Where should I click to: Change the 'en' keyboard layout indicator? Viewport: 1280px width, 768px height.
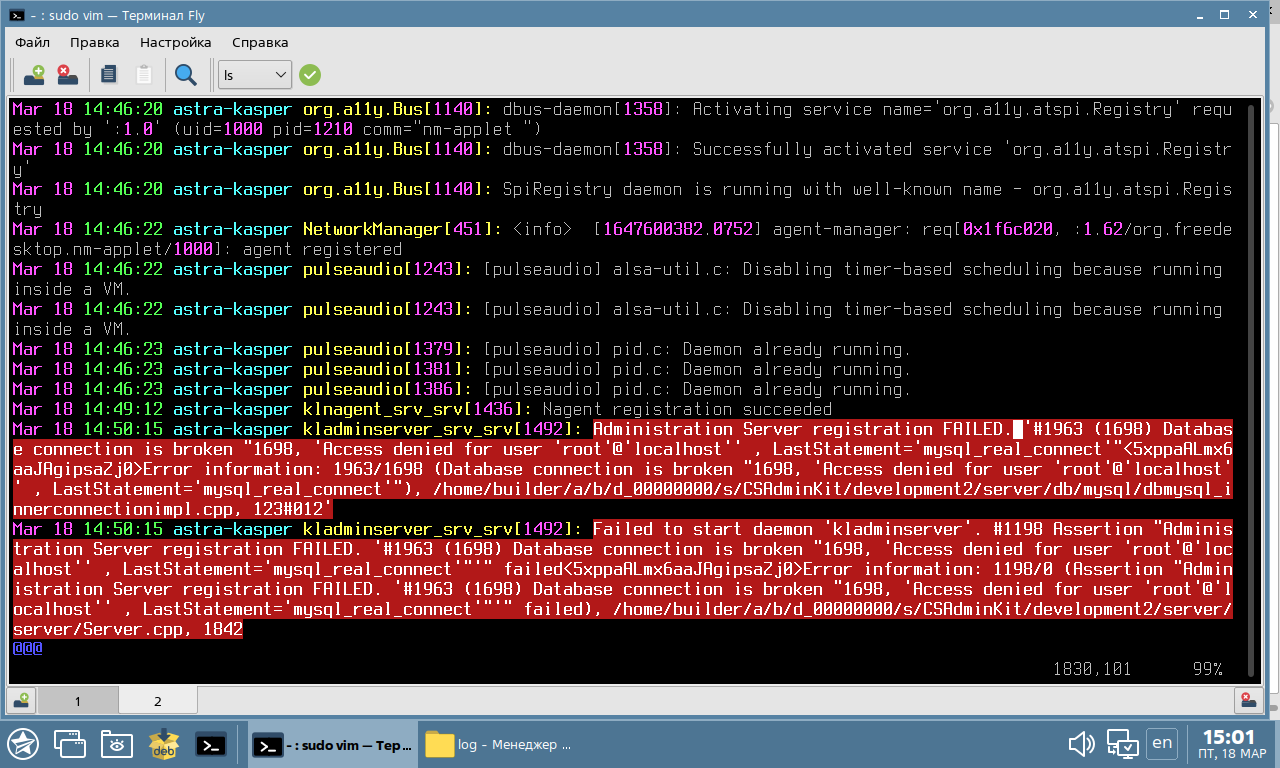point(1162,743)
